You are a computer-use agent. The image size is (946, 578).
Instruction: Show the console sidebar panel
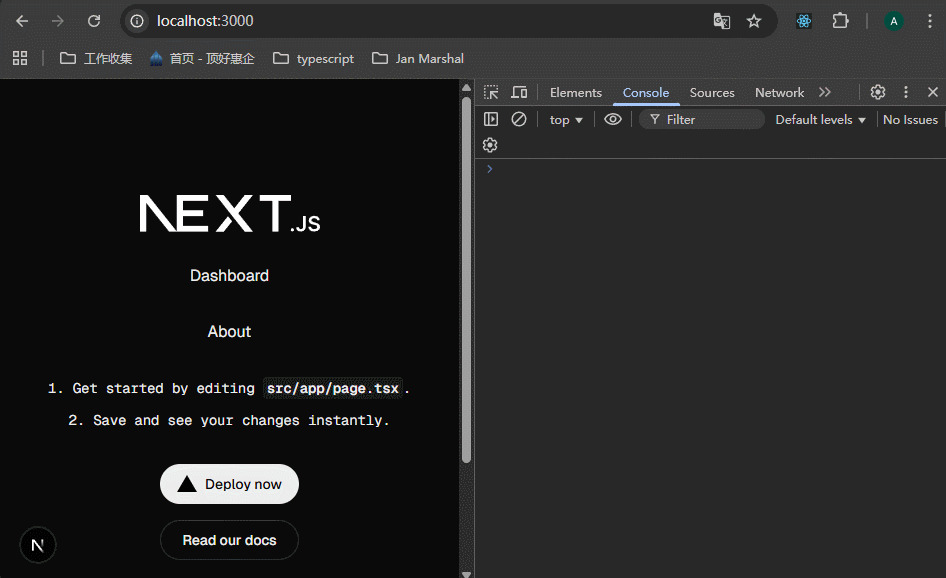491,119
